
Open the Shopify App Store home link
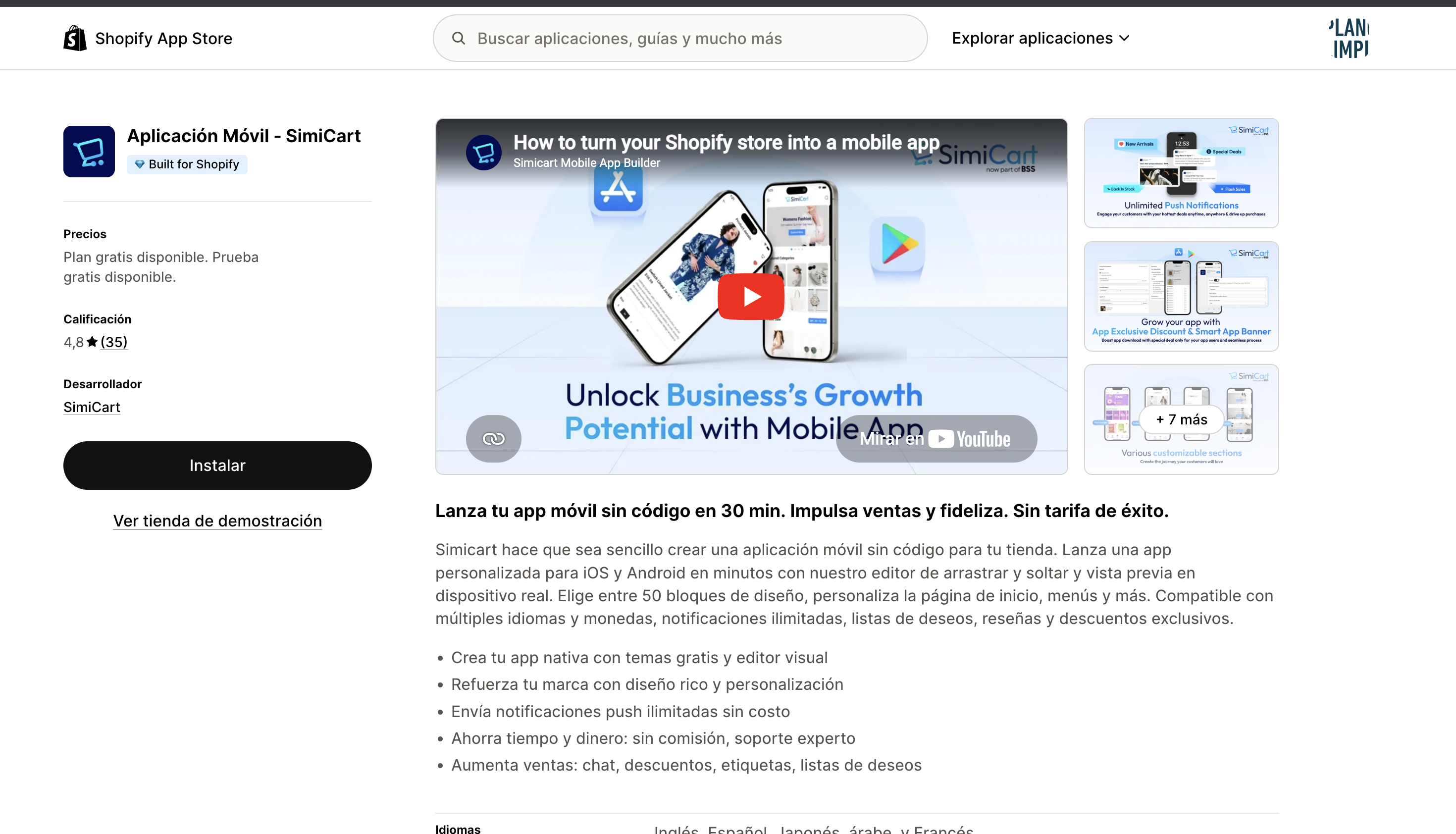point(148,38)
